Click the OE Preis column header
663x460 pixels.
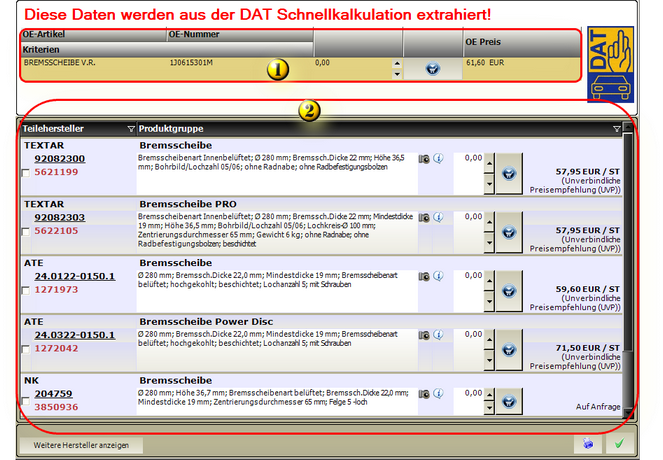click(522, 42)
